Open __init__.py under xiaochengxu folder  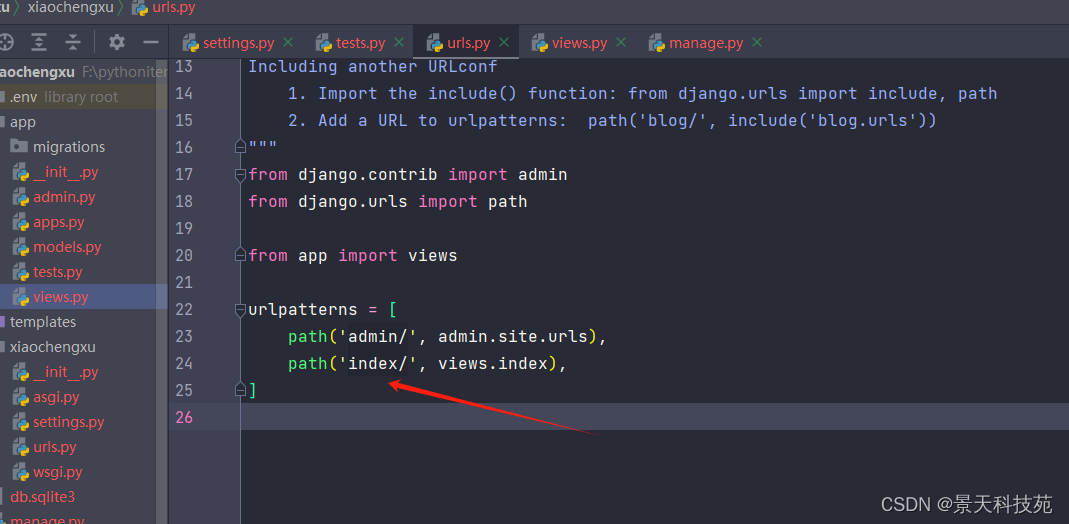(x=65, y=372)
